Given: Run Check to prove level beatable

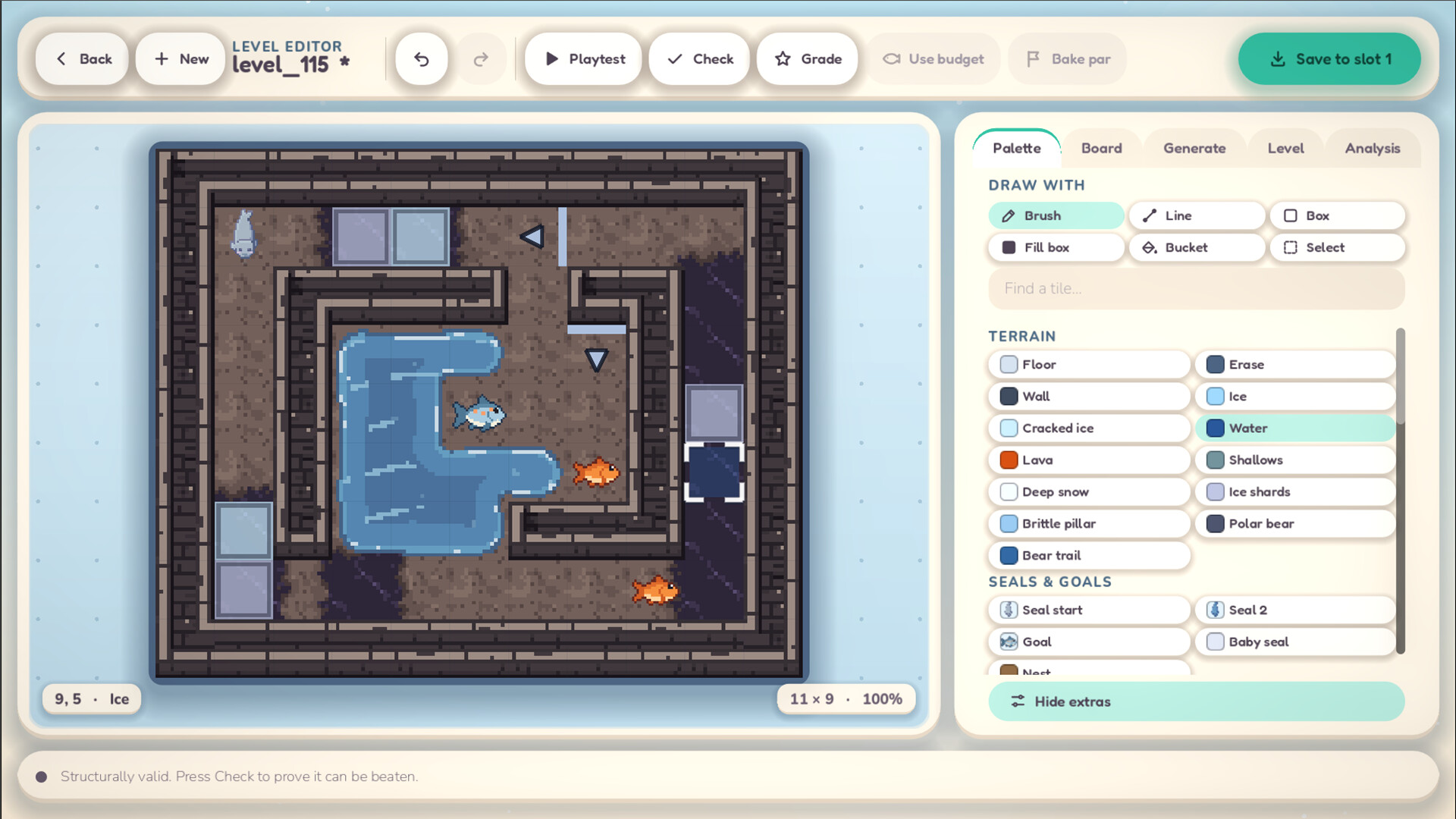Looking at the screenshot, I should (699, 59).
